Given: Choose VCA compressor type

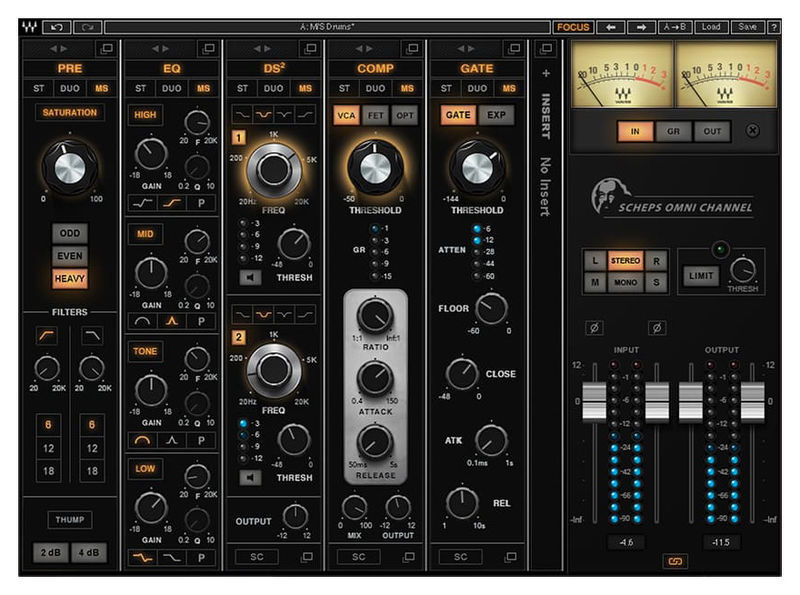Looking at the screenshot, I should (346, 115).
